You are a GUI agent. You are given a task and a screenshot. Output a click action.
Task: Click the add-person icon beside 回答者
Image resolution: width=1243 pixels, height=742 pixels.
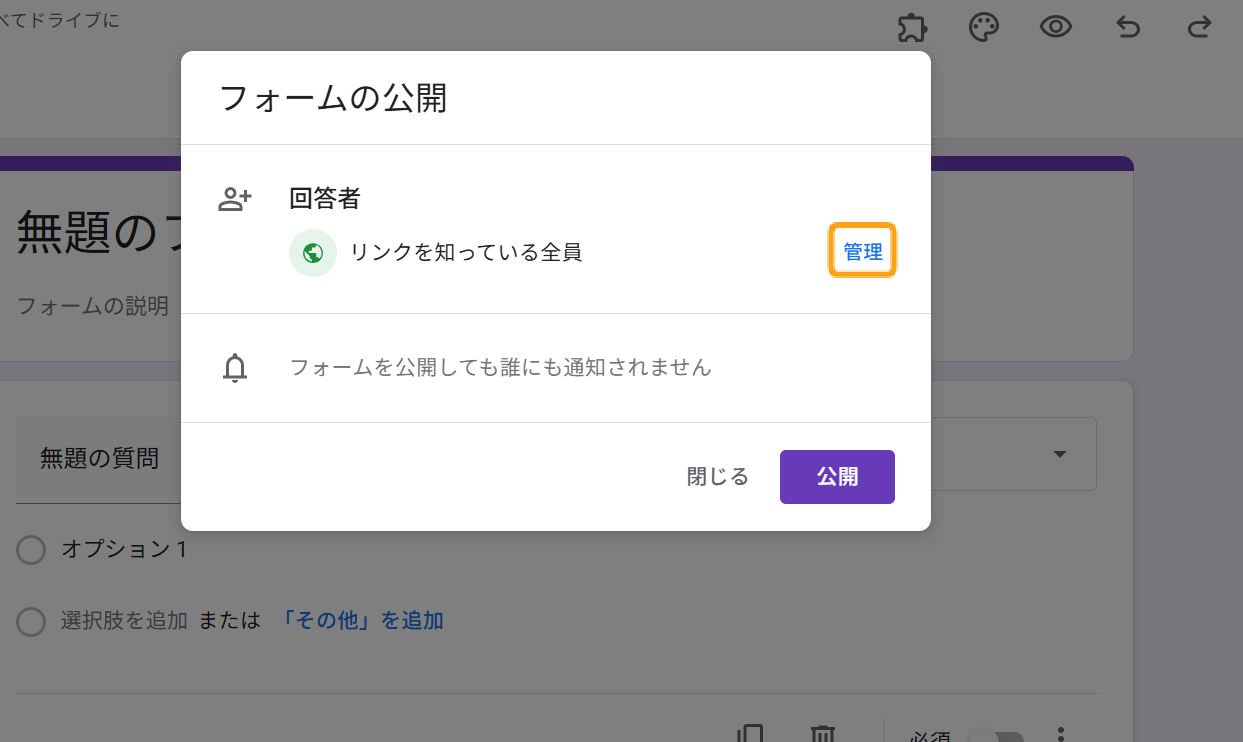[235, 199]
